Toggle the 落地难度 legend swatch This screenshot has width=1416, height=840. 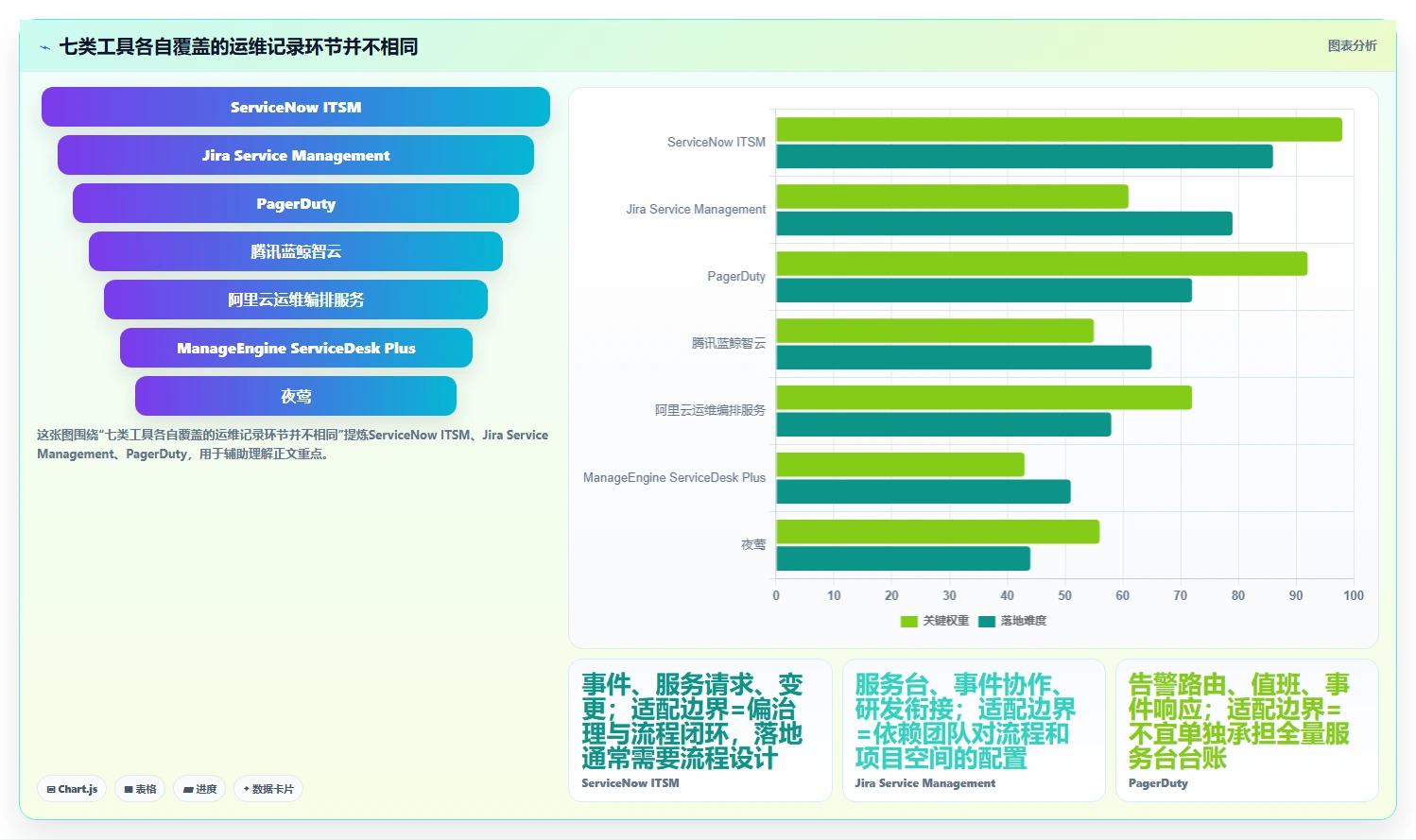(987, 621)
